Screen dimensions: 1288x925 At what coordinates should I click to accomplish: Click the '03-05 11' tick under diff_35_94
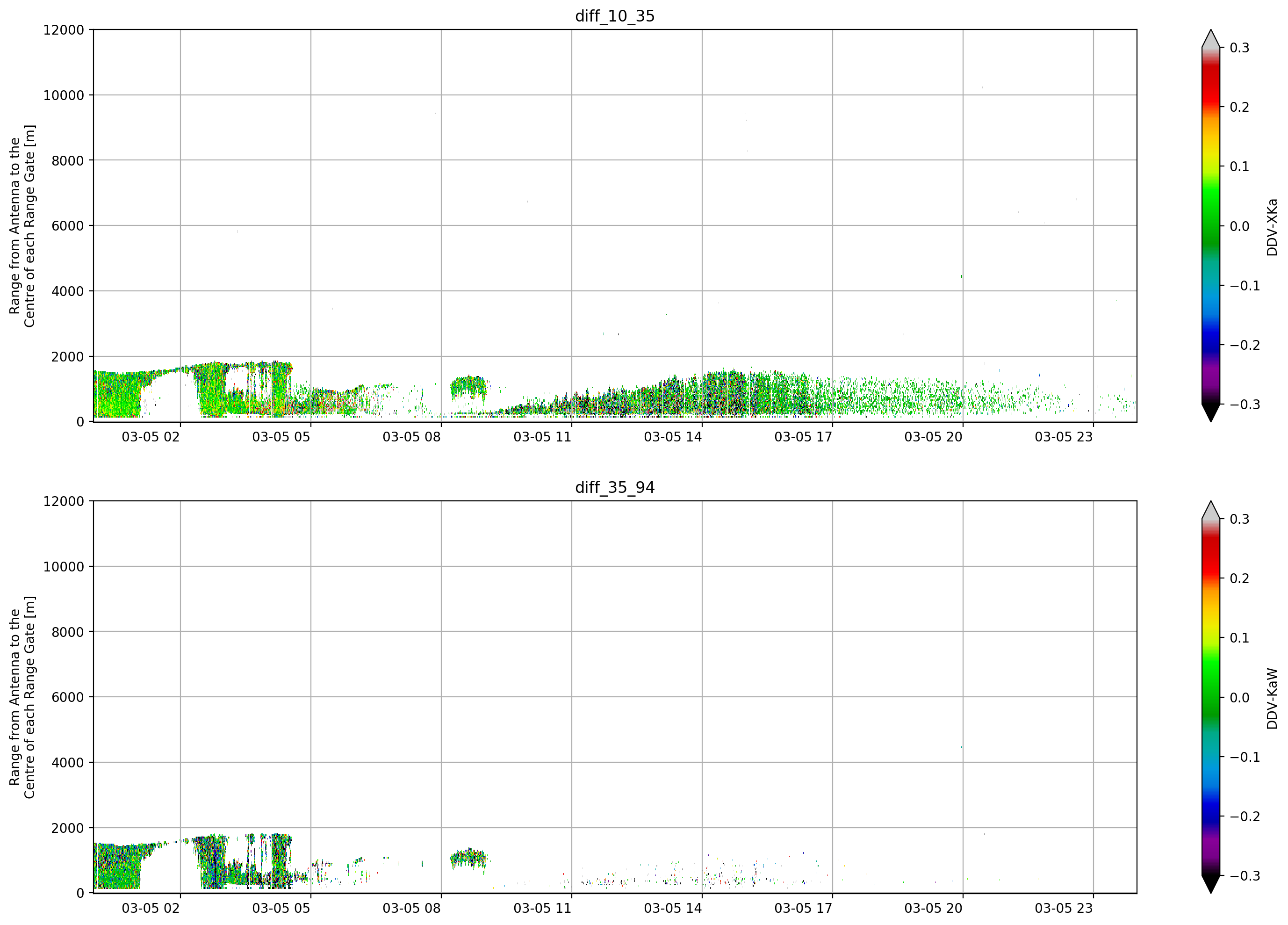point(542,909)
